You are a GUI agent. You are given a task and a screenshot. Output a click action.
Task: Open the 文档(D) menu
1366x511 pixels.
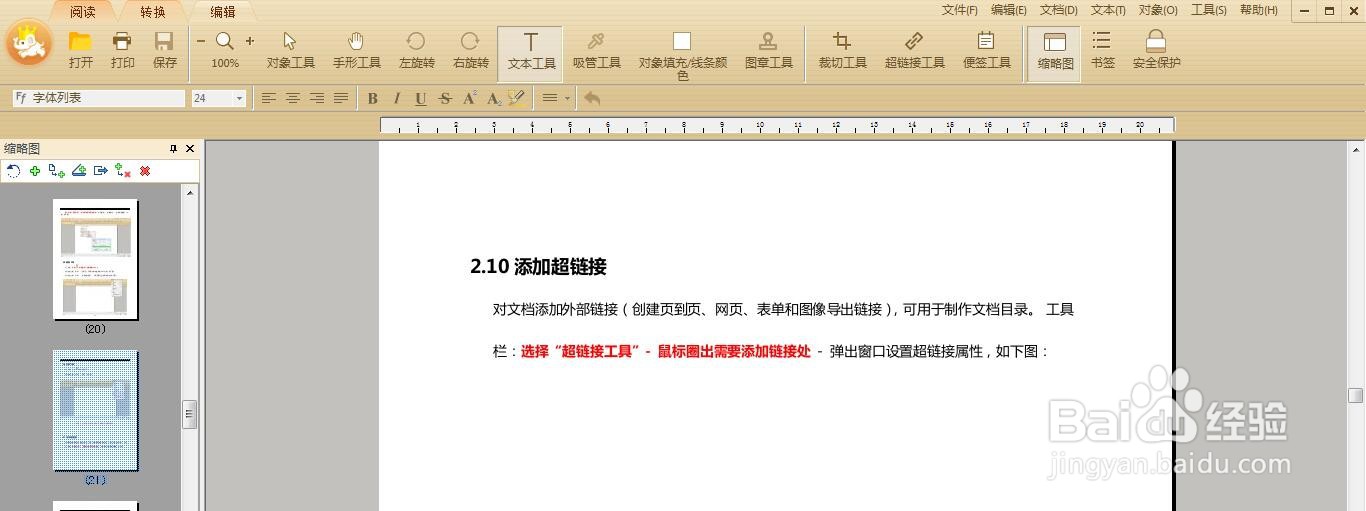[x=1058, y=10]
